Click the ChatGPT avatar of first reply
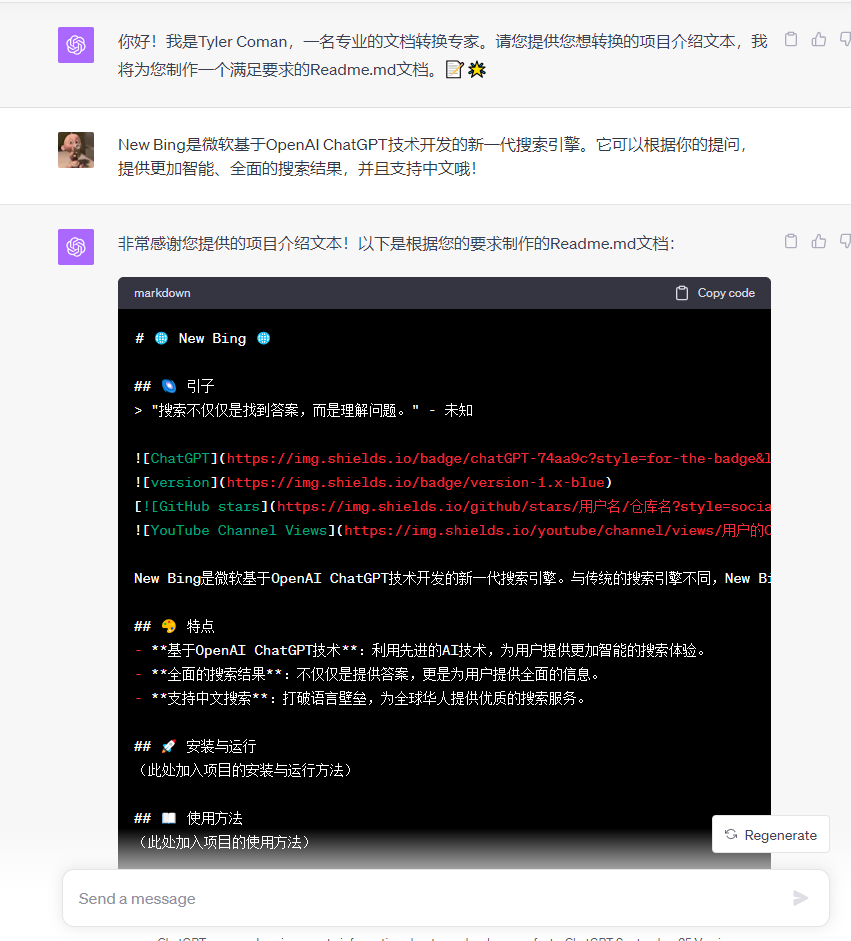 click(x=76, y=45)
